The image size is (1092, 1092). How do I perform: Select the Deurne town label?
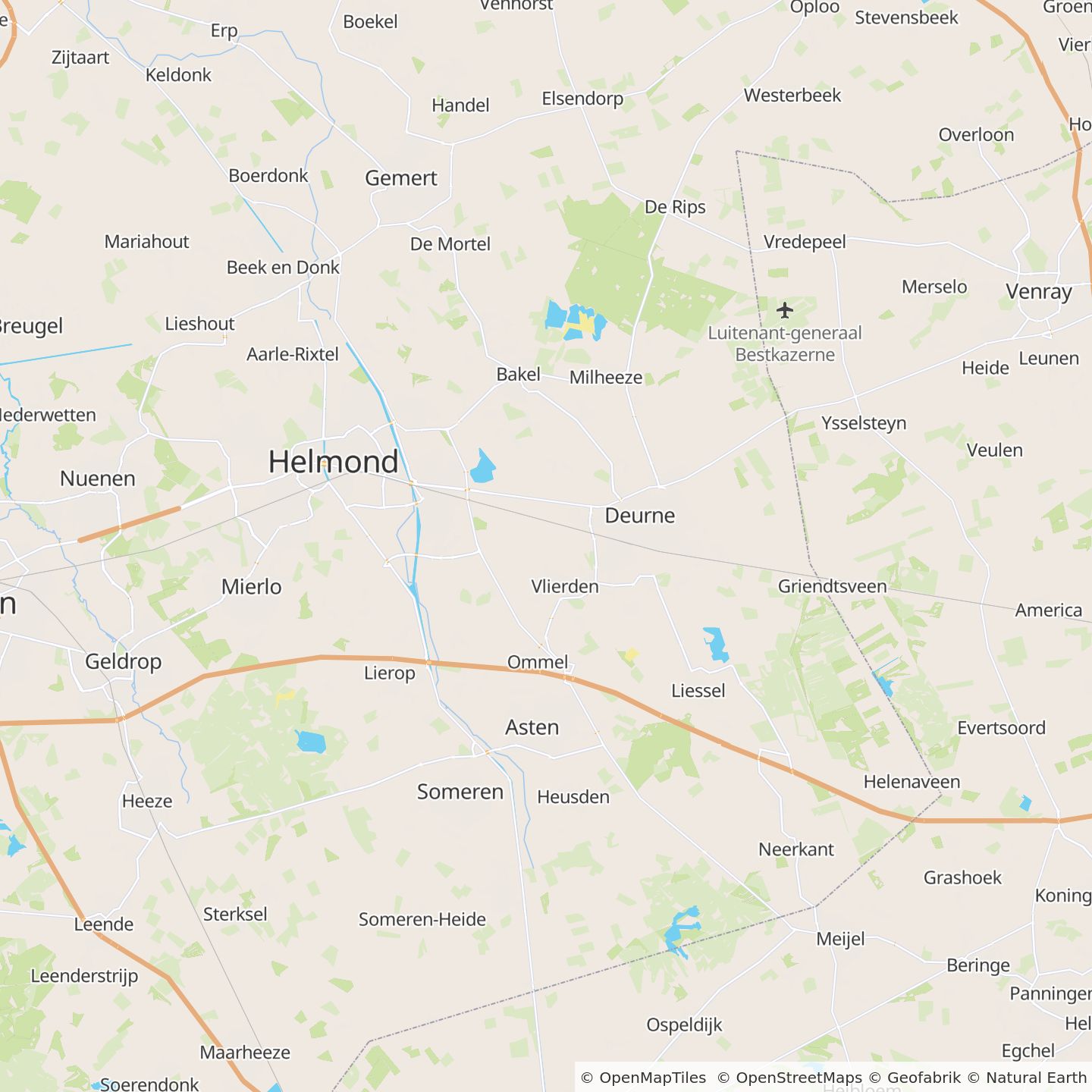[x=640, y=516]
